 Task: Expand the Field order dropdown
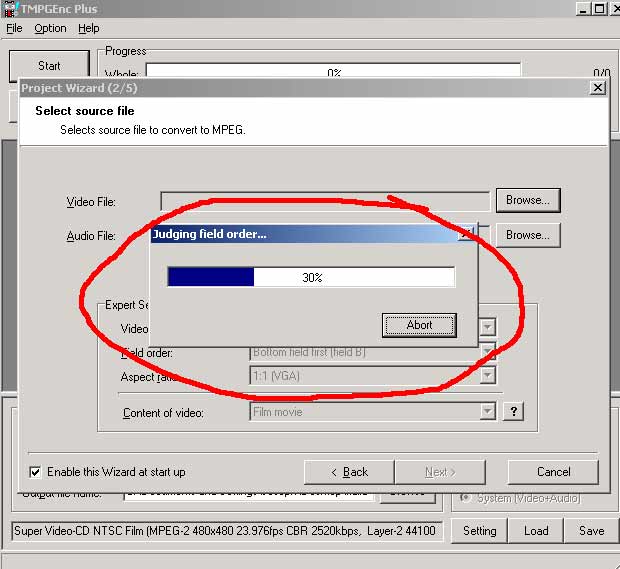point(488,351)
